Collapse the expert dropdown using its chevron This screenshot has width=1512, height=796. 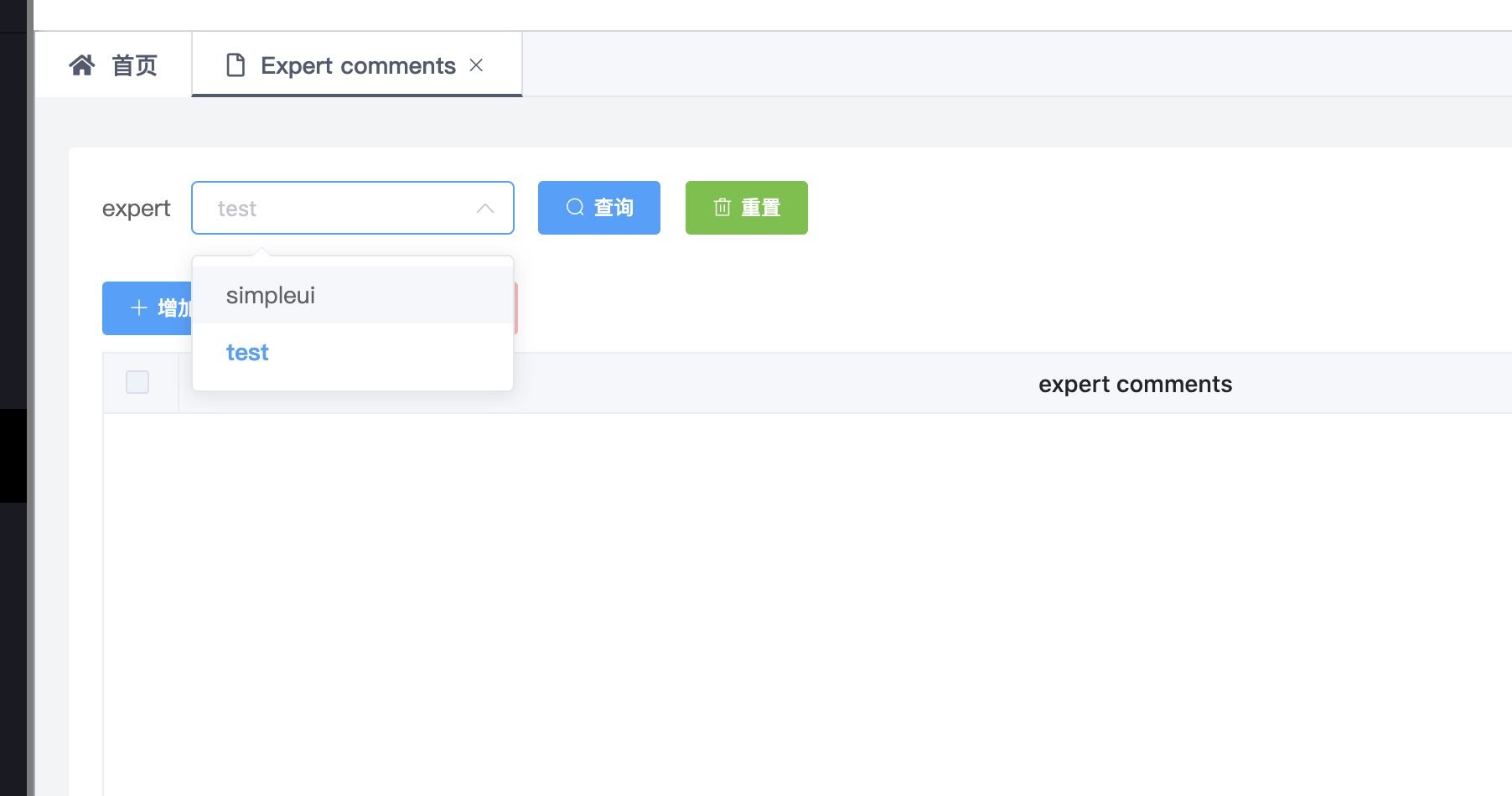point(484,208)
